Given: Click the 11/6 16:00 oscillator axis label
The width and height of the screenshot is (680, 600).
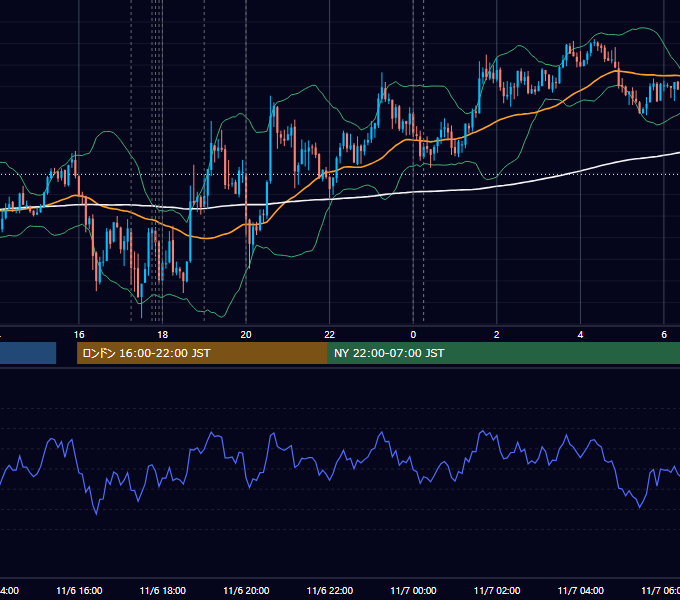Looking at the screenshot, I should click(79, 590).
